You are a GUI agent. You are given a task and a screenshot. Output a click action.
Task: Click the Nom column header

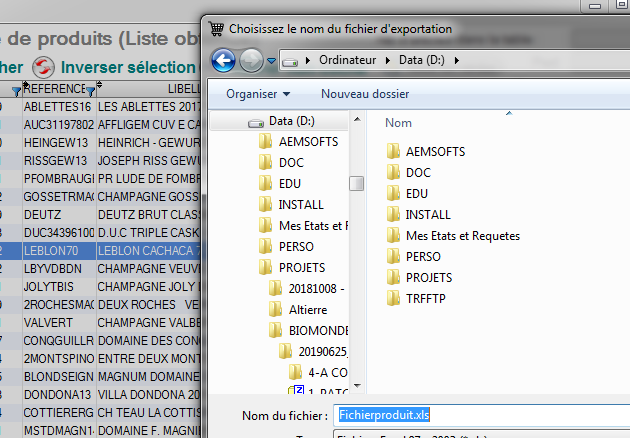pyautogui.click(x=399, y=123)
